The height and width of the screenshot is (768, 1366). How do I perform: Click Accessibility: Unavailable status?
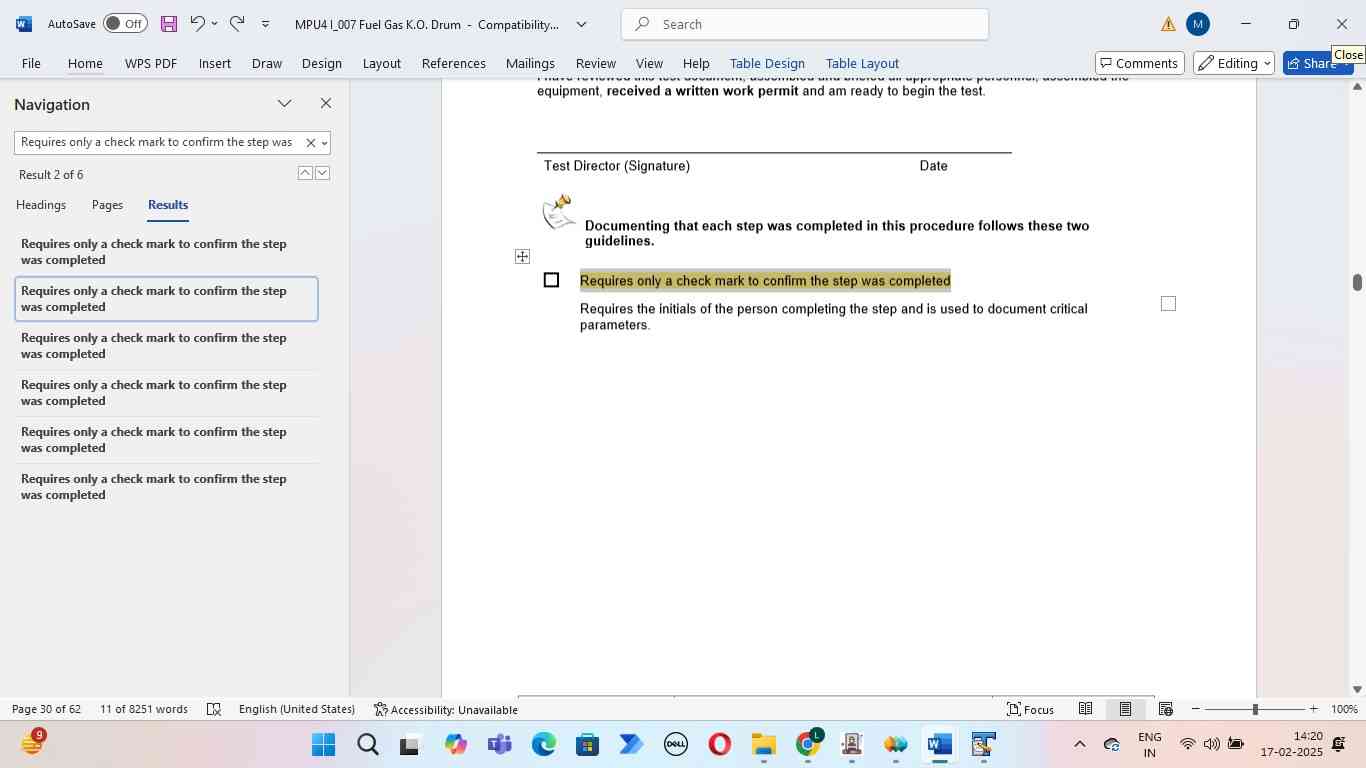coord(446,709)
